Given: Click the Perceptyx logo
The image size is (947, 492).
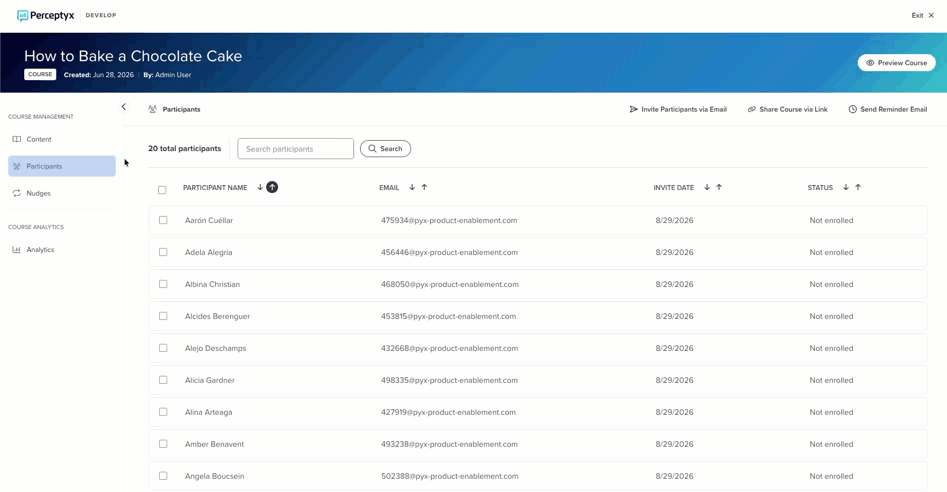Looking at the screenshot, I should 45,15.
